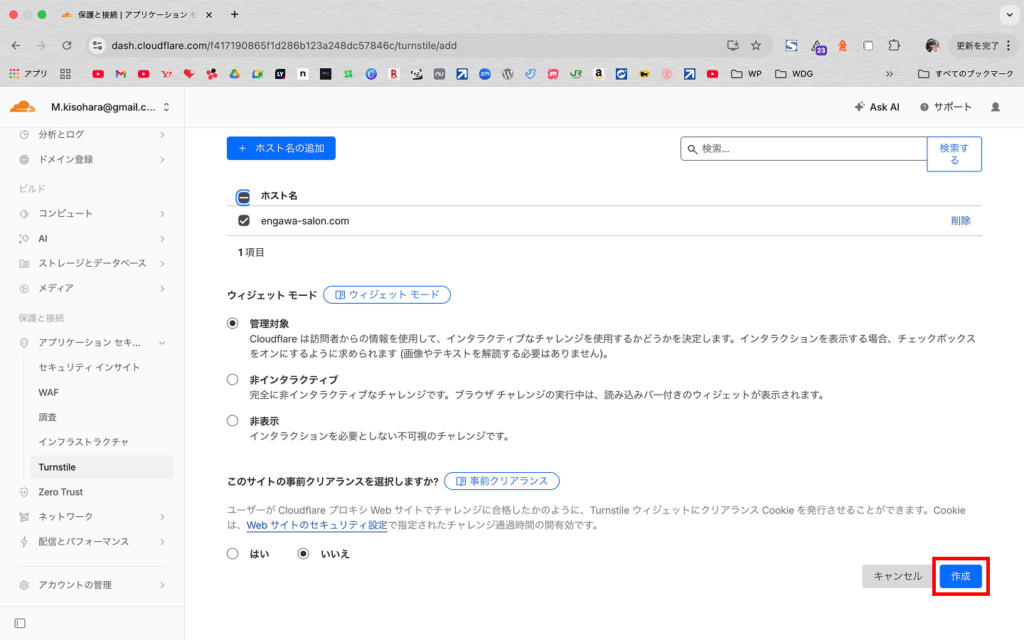This screenshot has height=640, width=1024.
Task: Click the 削除 link for engawa-salon.com
Action: [x=960, y=221]
